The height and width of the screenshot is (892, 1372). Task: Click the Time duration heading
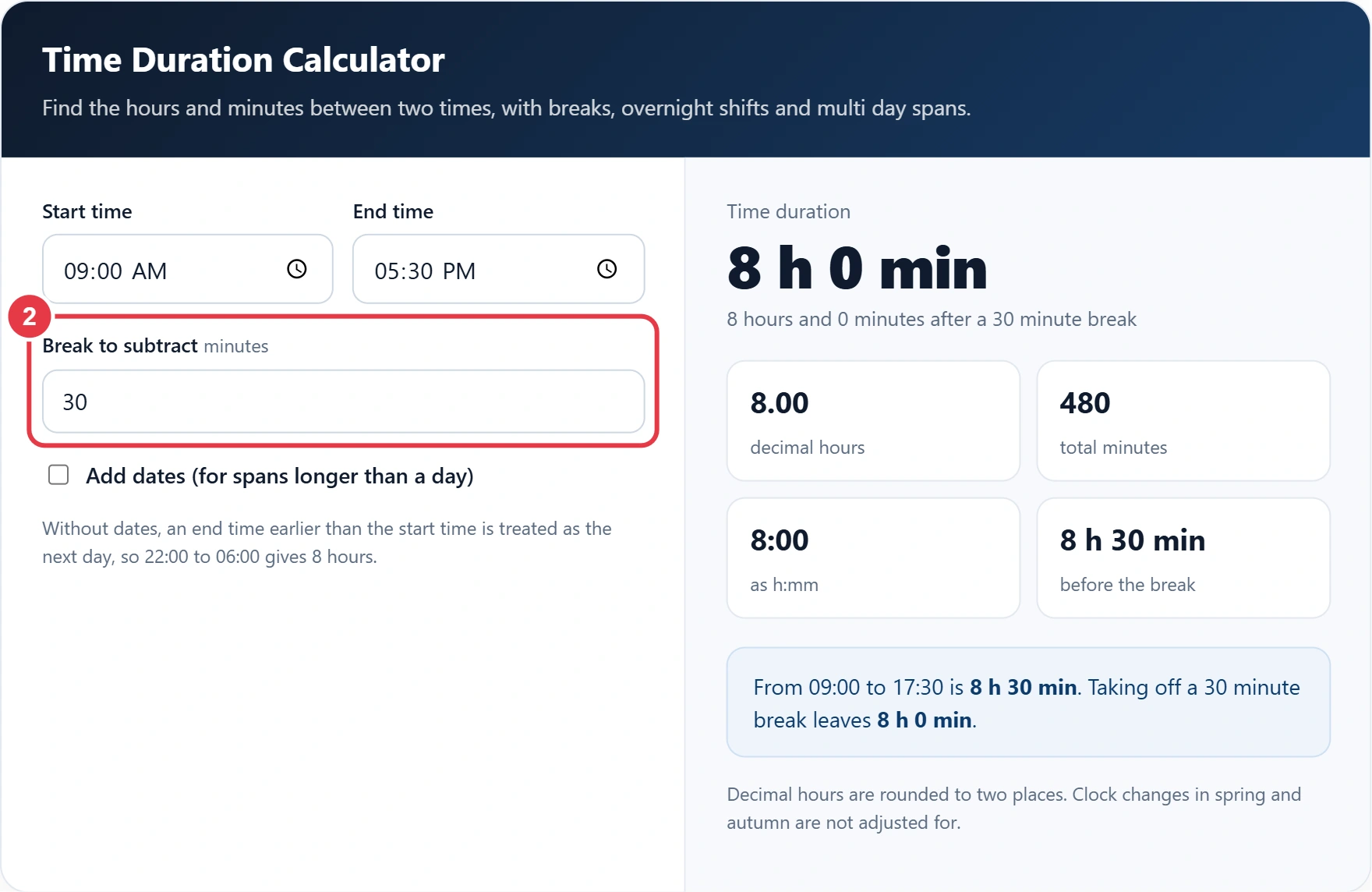click(x=789, y=211)
